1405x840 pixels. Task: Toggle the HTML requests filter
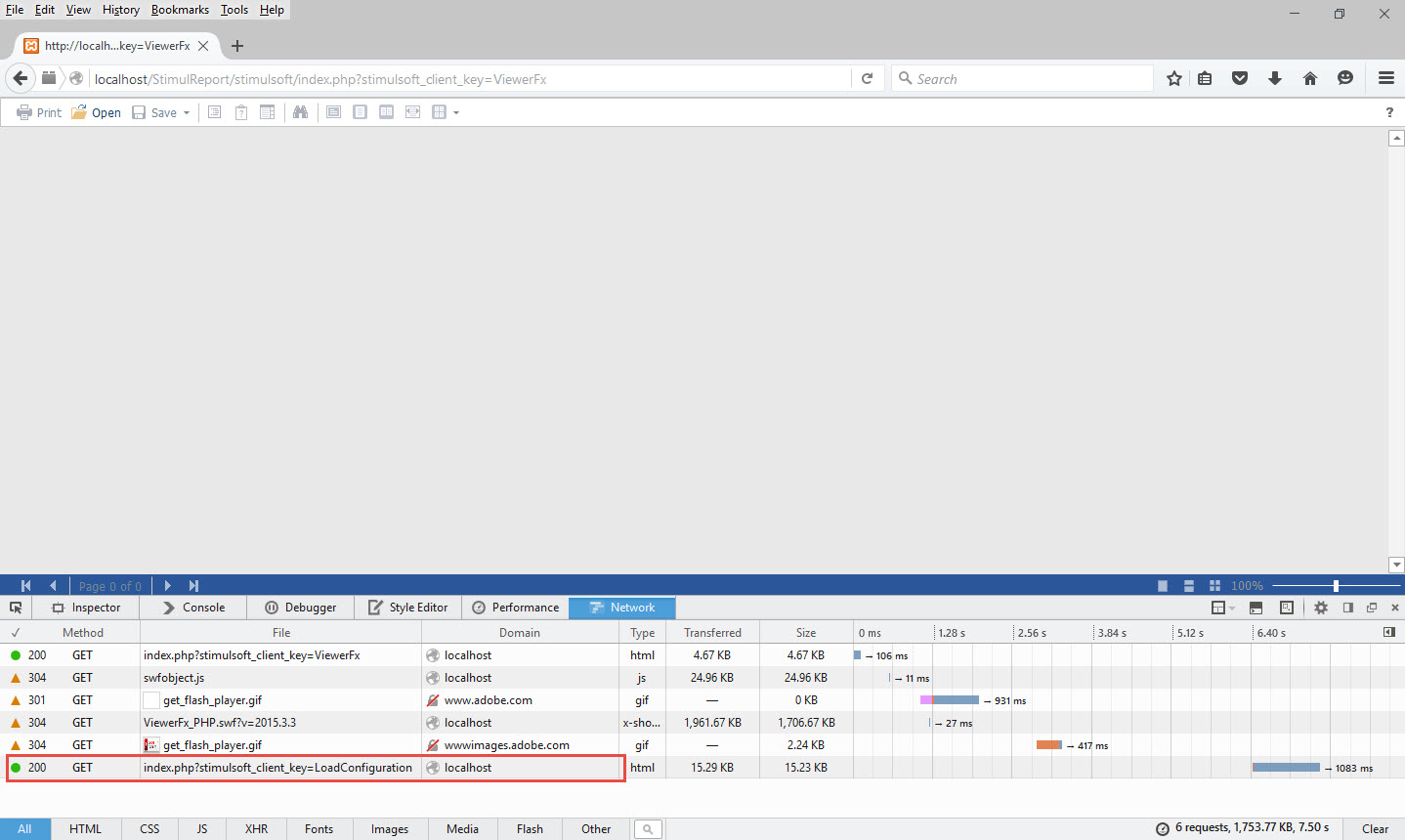click(x=86, y=829)
